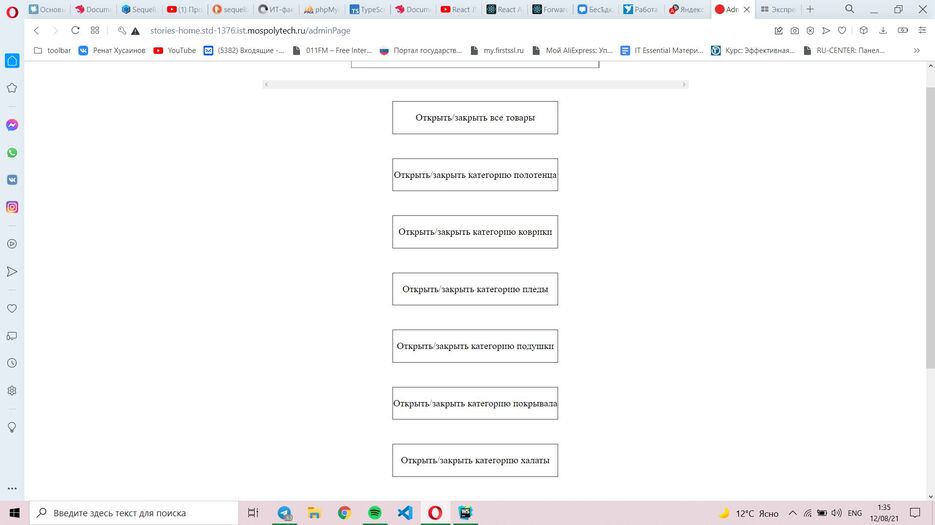935x525 pixels.
Task: Expand the sidebar three-dots menu
Action: 12,487
